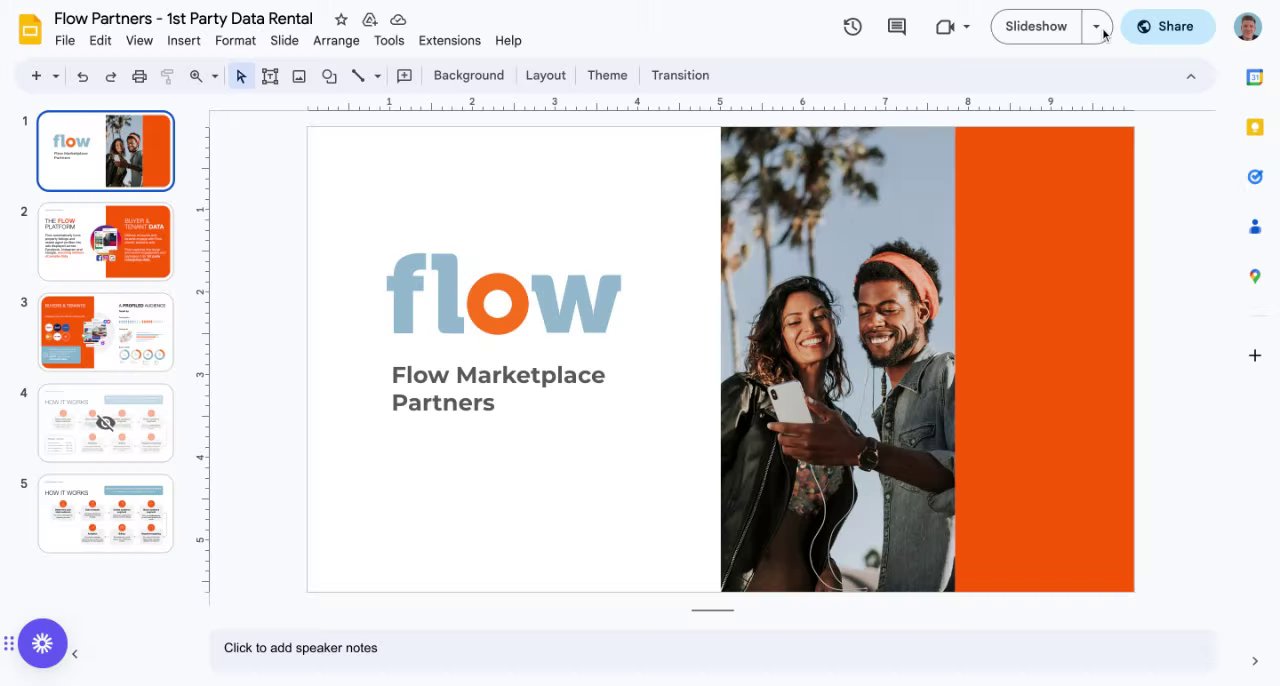Open the File menu
Viewport: 1280px width, 686px height.
click(x=65, y=41)
